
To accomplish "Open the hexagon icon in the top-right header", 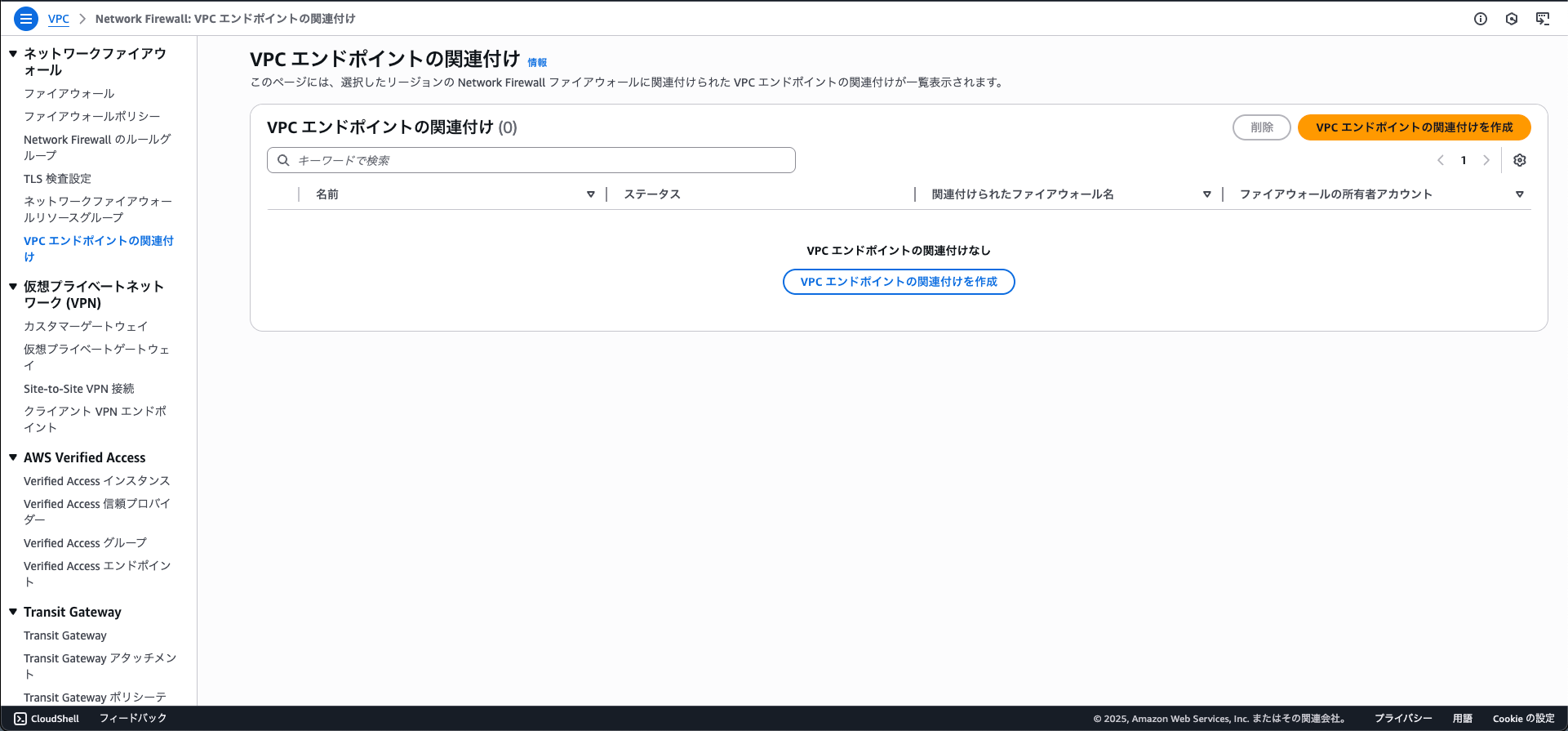I will 1512,19.
